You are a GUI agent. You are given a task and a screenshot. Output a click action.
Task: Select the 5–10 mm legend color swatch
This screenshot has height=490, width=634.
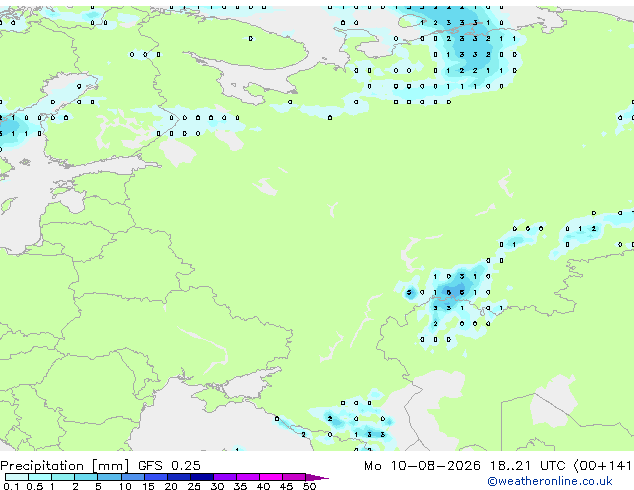[109, 477]
